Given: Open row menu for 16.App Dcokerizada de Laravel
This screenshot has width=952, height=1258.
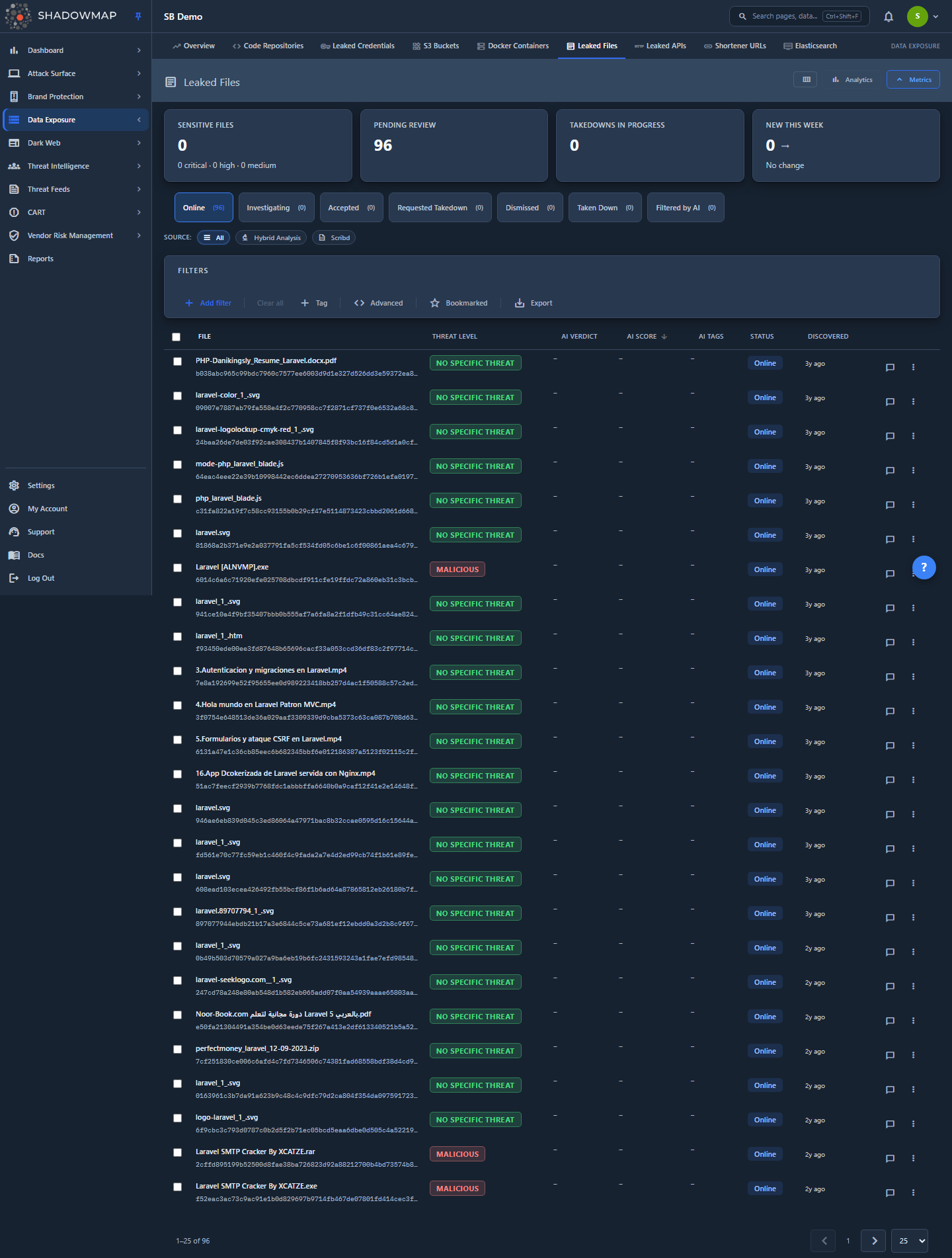Looking at the screenshot, I should pyautogui.click(x=913, y=780).
